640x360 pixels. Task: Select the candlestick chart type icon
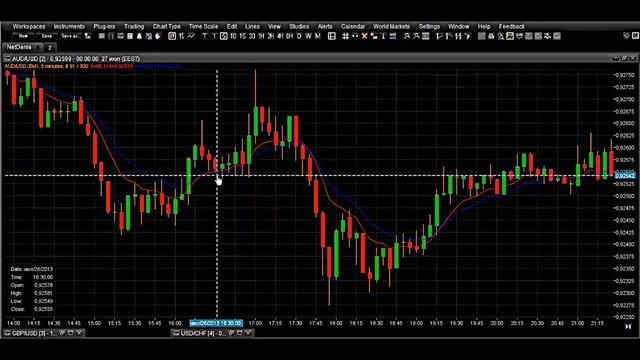[x=172, y=36]
